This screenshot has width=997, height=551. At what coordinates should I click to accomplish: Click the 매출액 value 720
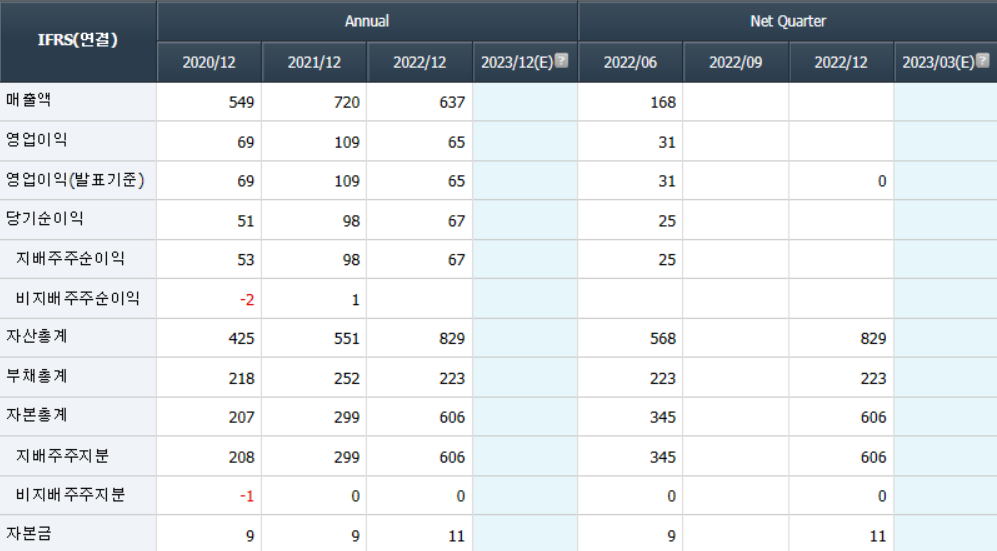pos(347,102)
